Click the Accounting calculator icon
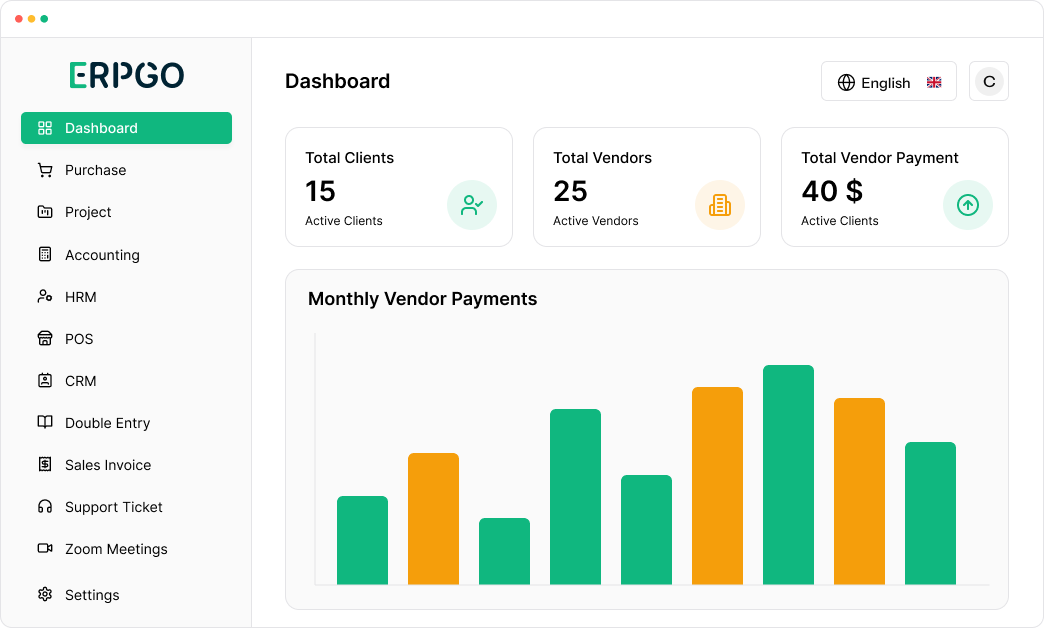 pos(45,254)
